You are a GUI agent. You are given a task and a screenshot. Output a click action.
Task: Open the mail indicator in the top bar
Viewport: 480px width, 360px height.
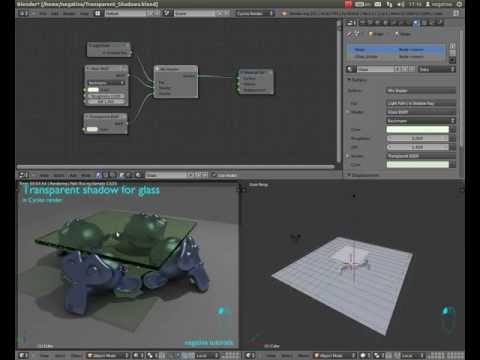[x=378, y=4]
